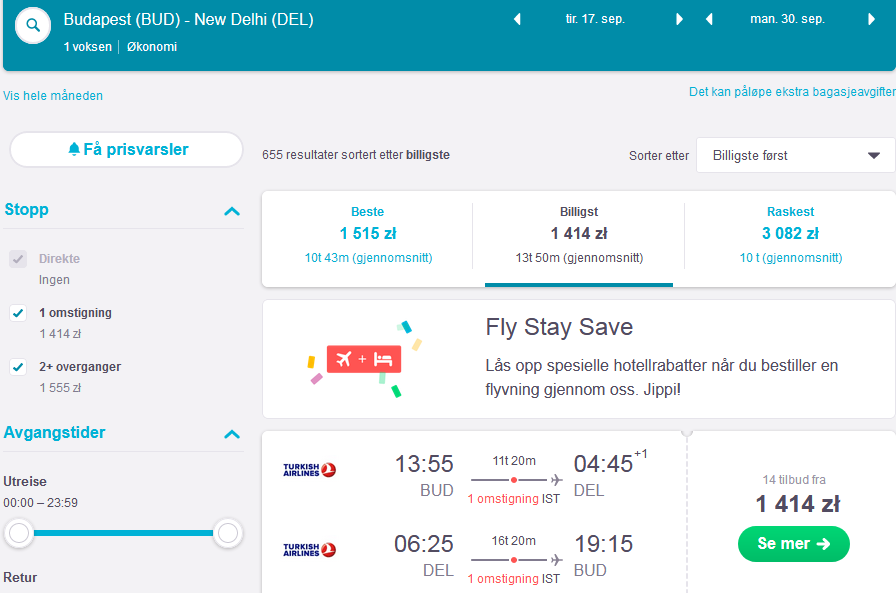Open the Billigste først sort dropdown
The image size is (896, 593).
[795, 155]
